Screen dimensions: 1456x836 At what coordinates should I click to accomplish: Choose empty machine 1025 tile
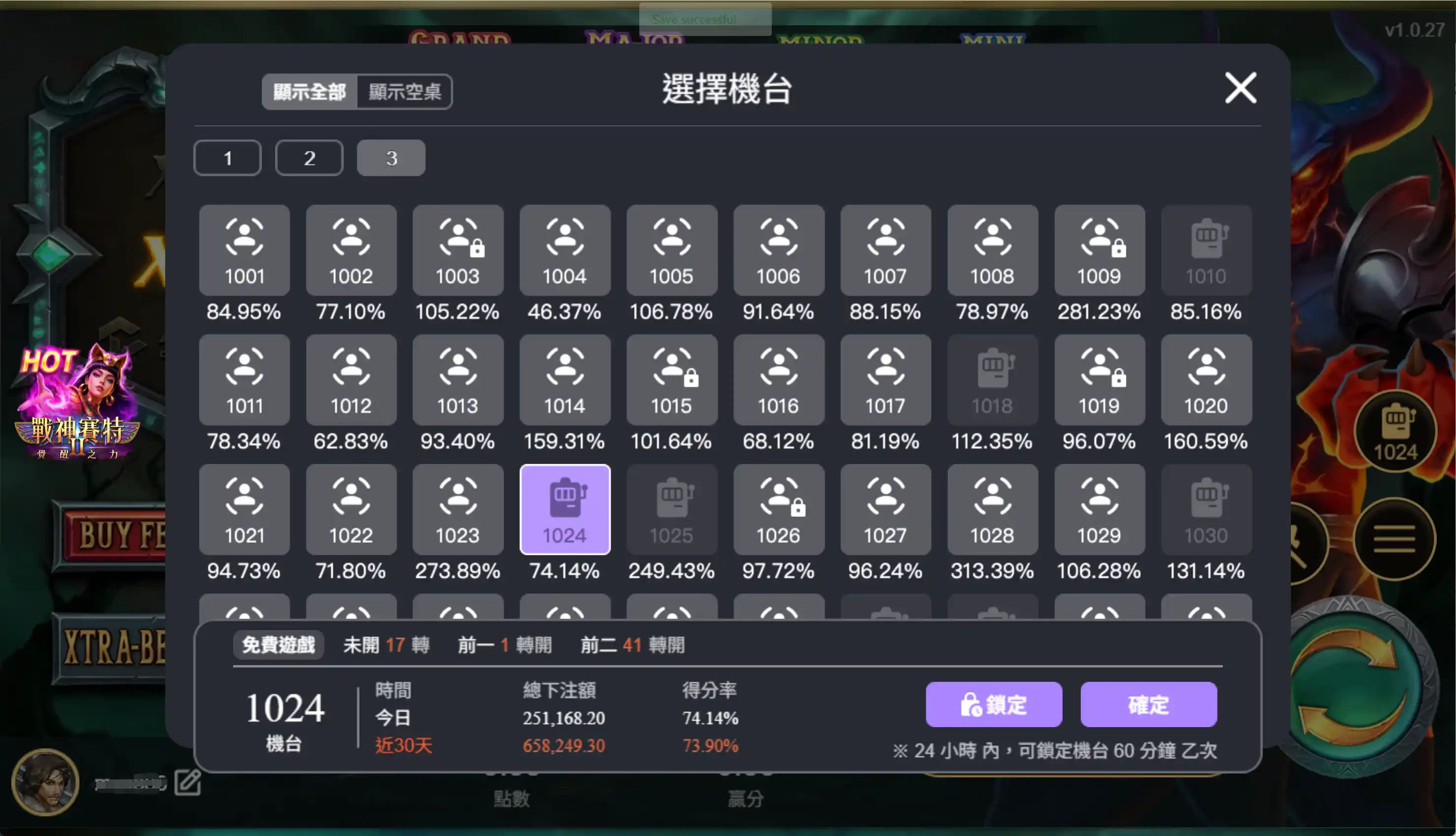(671, 510)
